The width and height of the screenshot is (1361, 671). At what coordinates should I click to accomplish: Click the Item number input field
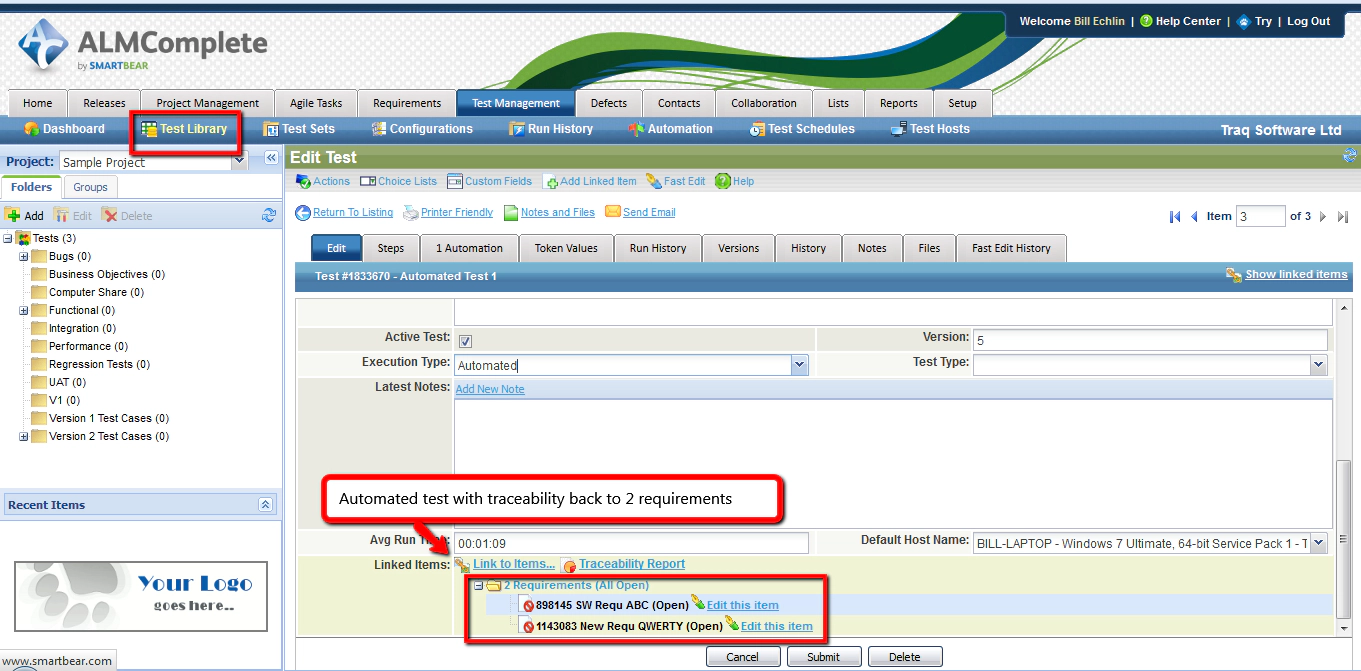click(1260, 215)
